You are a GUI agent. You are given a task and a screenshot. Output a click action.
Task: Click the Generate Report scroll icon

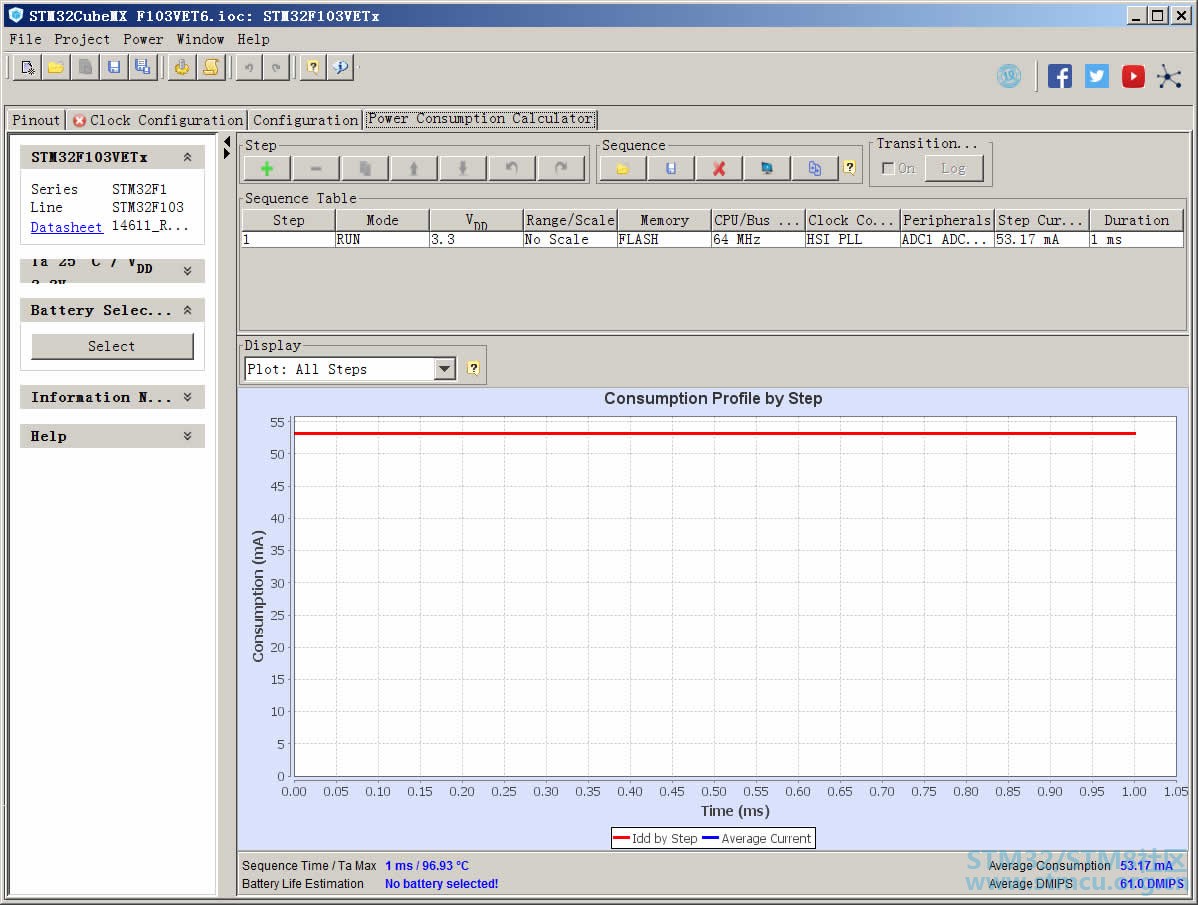[x=211, y=68]
